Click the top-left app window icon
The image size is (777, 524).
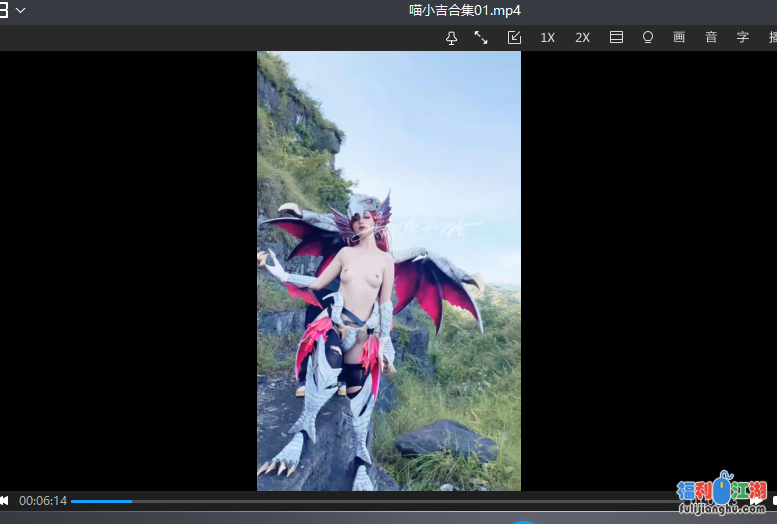(x=4, y=10)
